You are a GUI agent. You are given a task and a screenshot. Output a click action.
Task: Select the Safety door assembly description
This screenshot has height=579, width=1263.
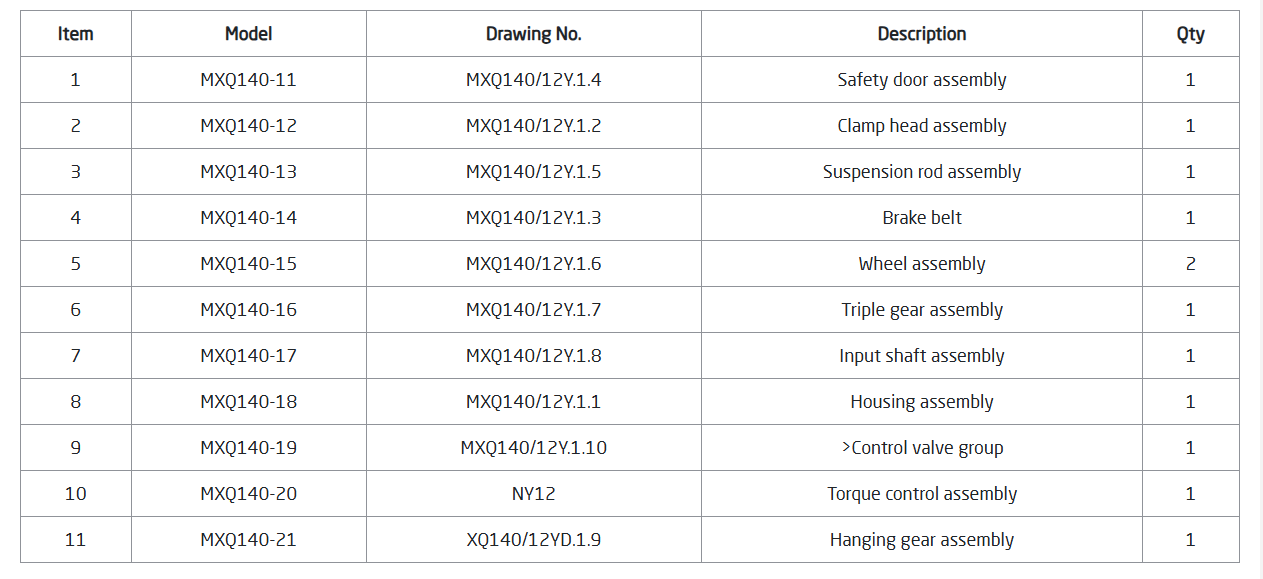(x=921, y=80)
